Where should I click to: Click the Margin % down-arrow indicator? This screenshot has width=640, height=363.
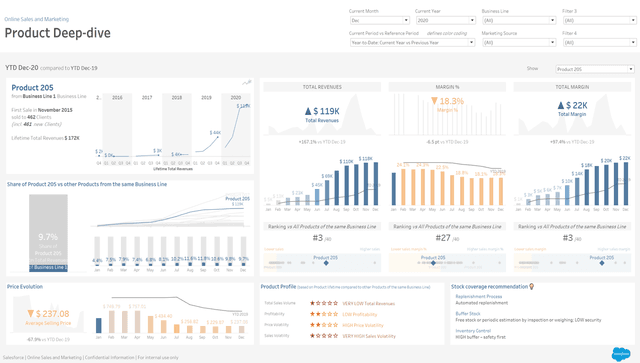point(434,101)
